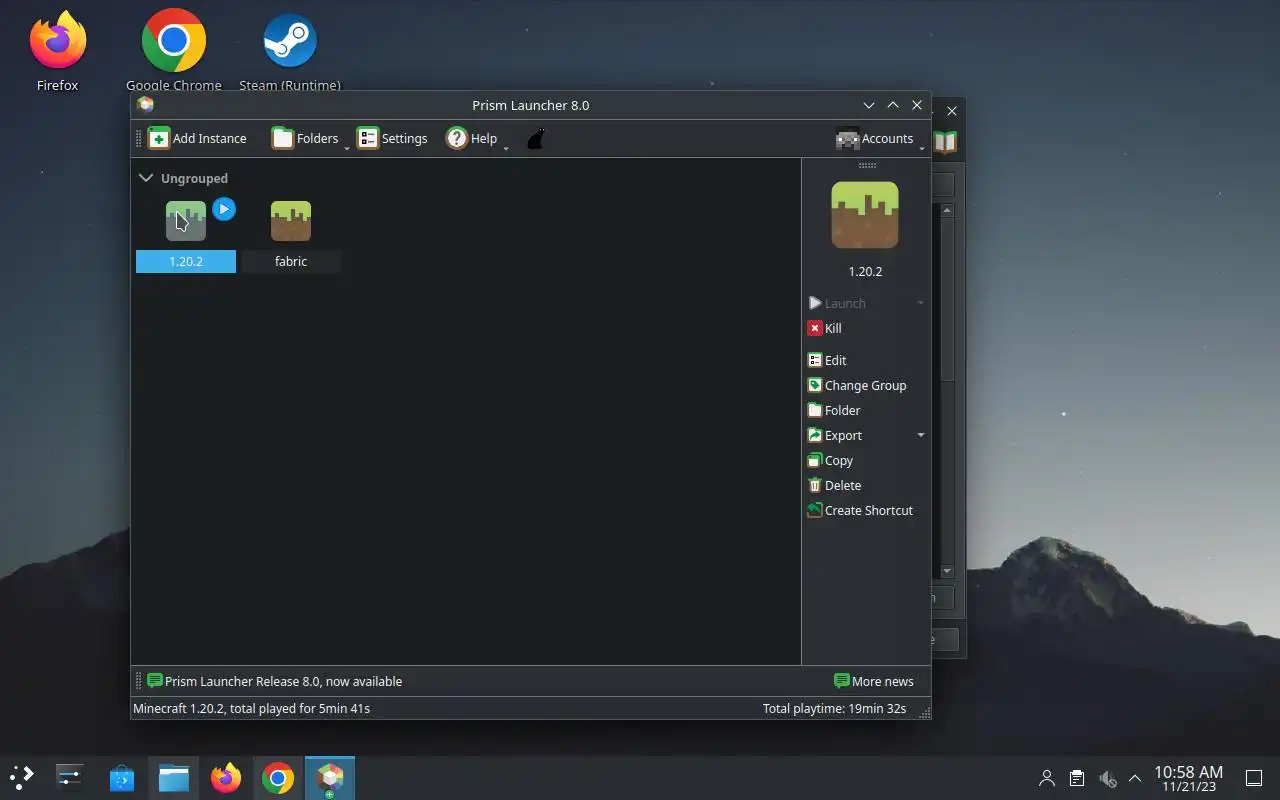
Task: Expand the Help dropdown arrow
Action: click(x=506, y=147)
